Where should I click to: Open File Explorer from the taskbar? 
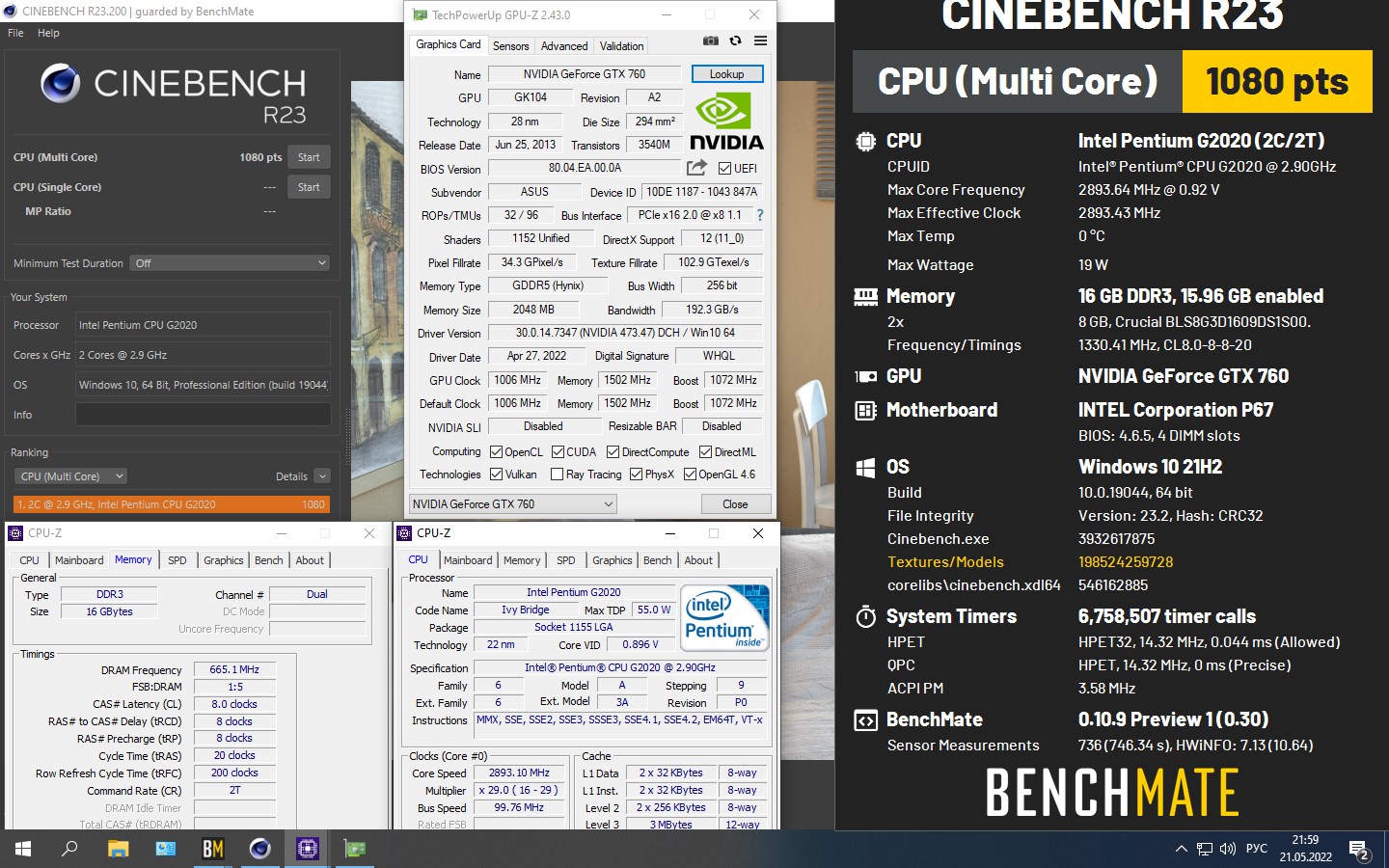click(118, 849)
